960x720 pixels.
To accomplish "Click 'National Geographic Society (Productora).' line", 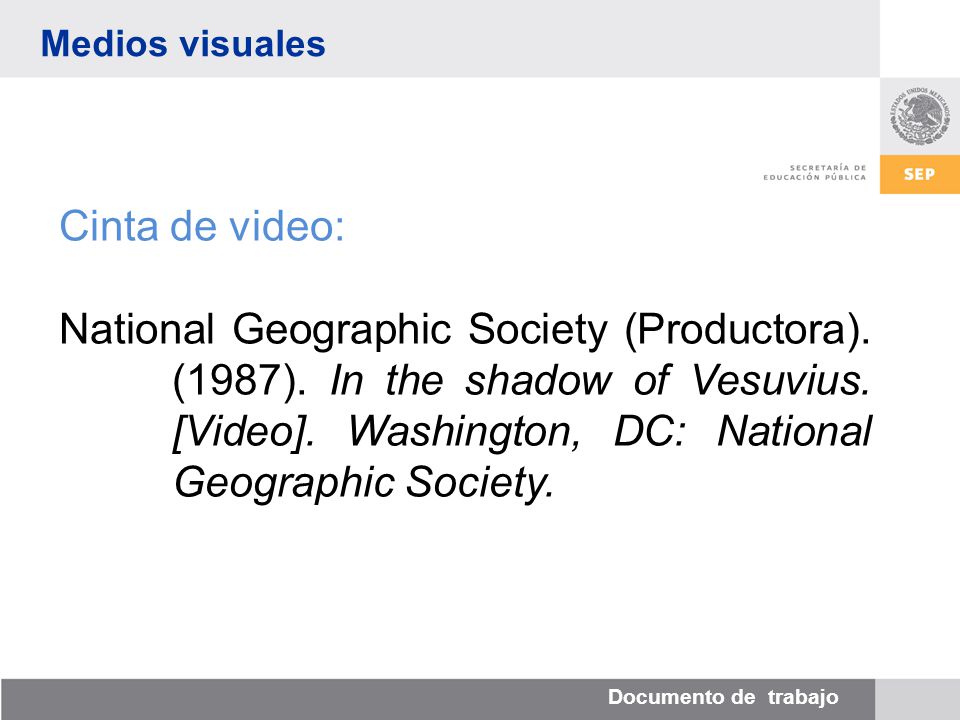I will pyautogui.click(x=465, y=331).
